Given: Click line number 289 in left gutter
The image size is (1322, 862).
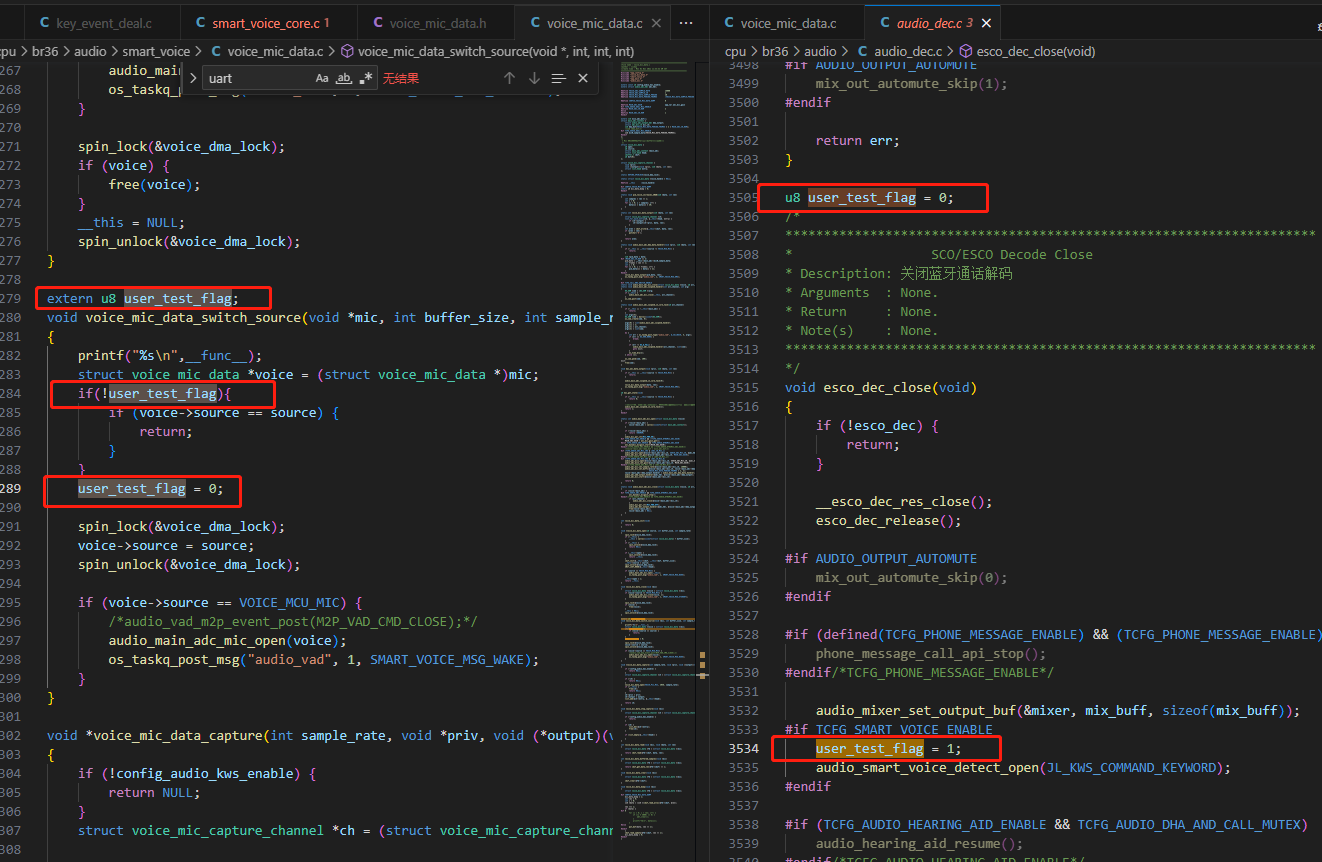Looking at the screenshot, I should [11, 488].
